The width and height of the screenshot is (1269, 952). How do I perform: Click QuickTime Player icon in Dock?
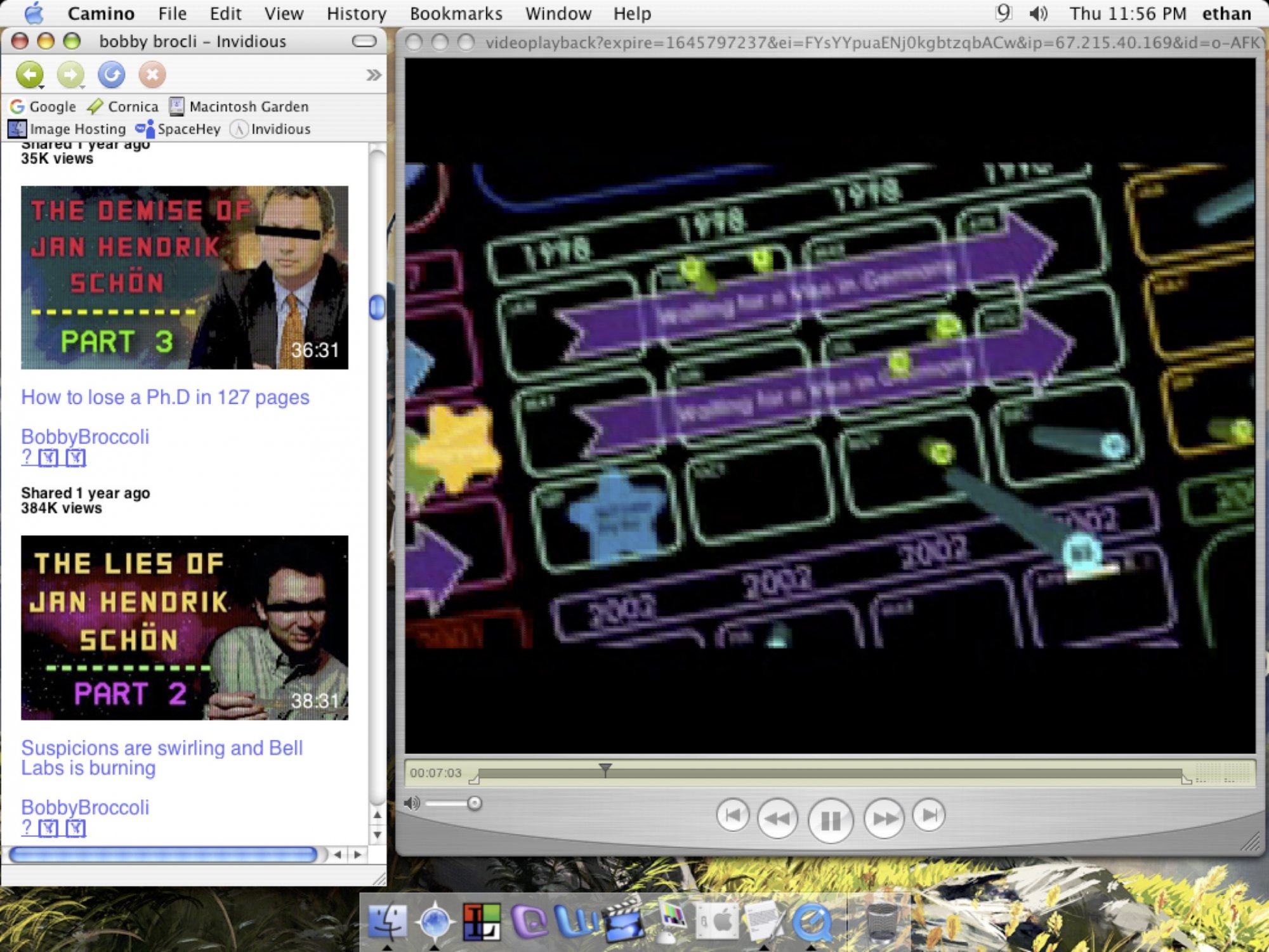(813, 920)
